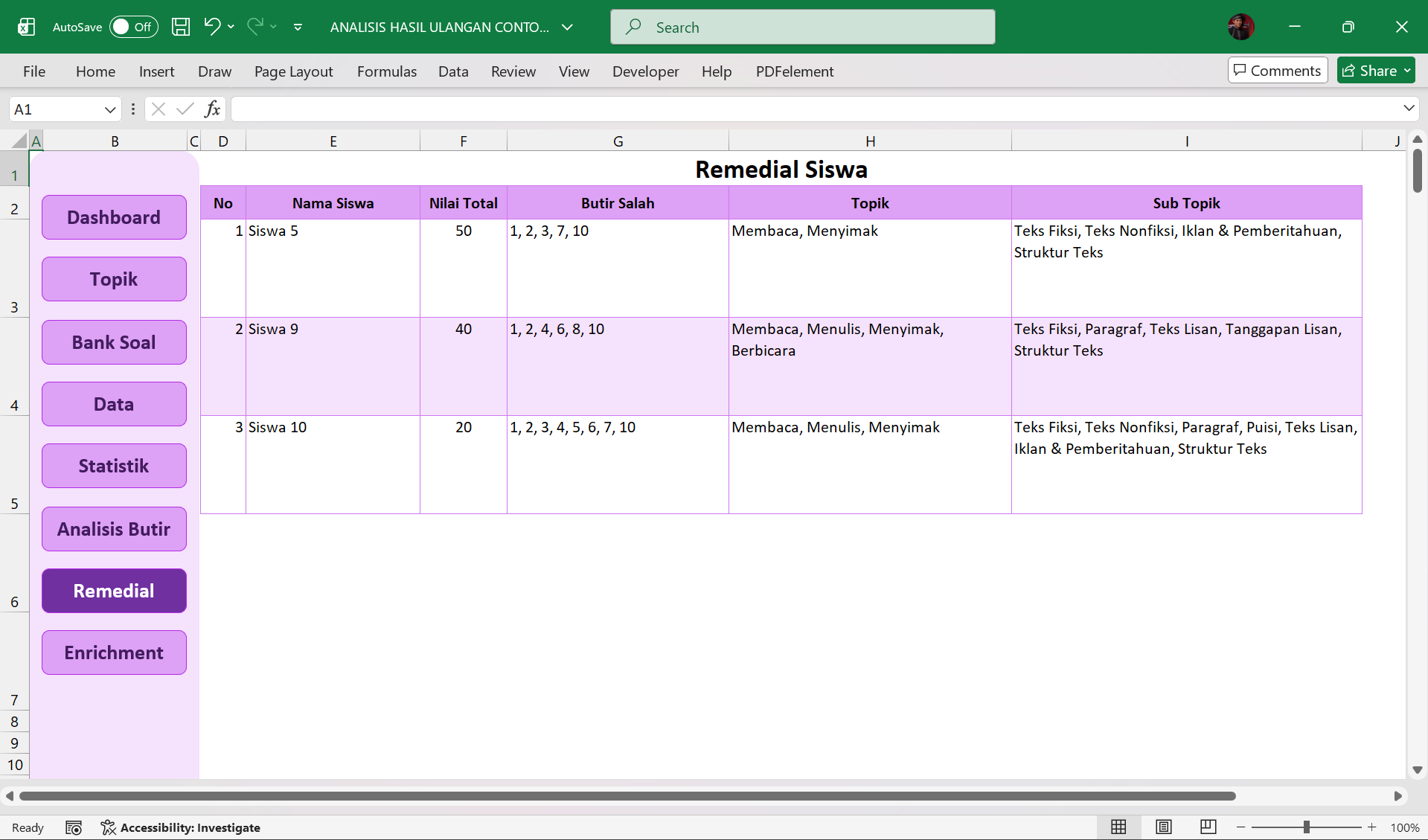
Task: Open the Undo history dropdown arrow
Action: (231, 27)
